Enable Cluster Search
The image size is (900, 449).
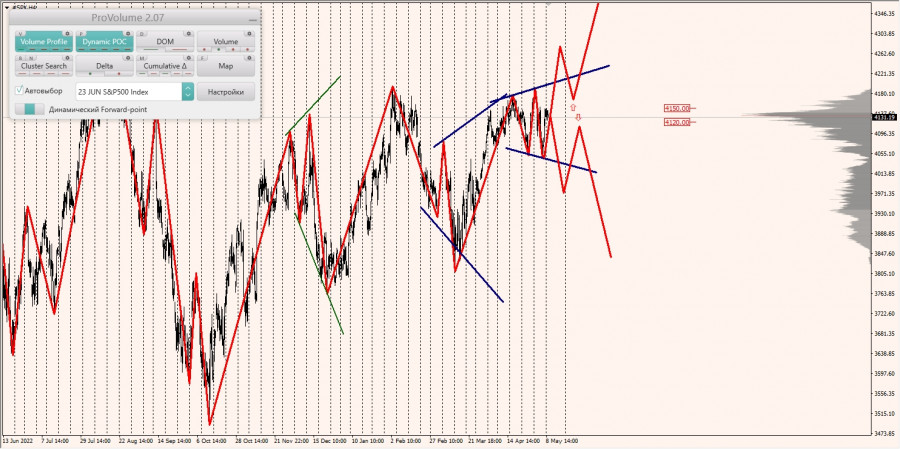point(44,66)
